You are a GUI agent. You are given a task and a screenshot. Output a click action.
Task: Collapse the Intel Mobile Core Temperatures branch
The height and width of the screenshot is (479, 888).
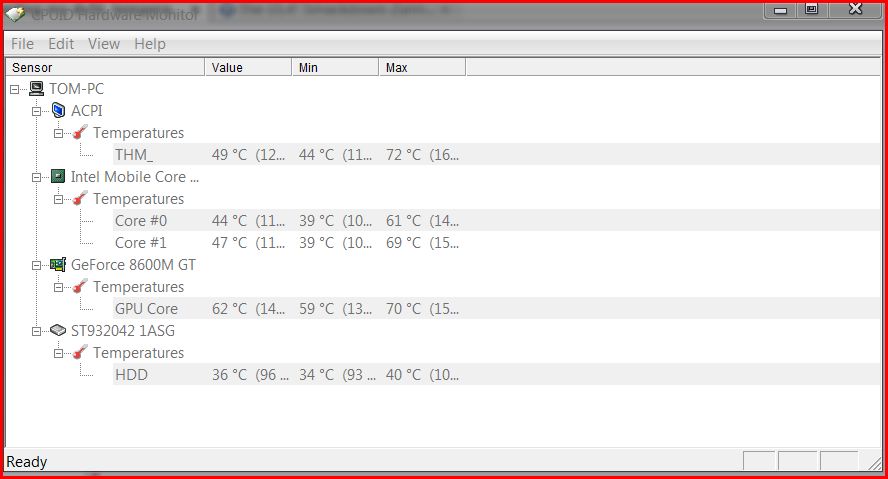(x=58, y=200)
